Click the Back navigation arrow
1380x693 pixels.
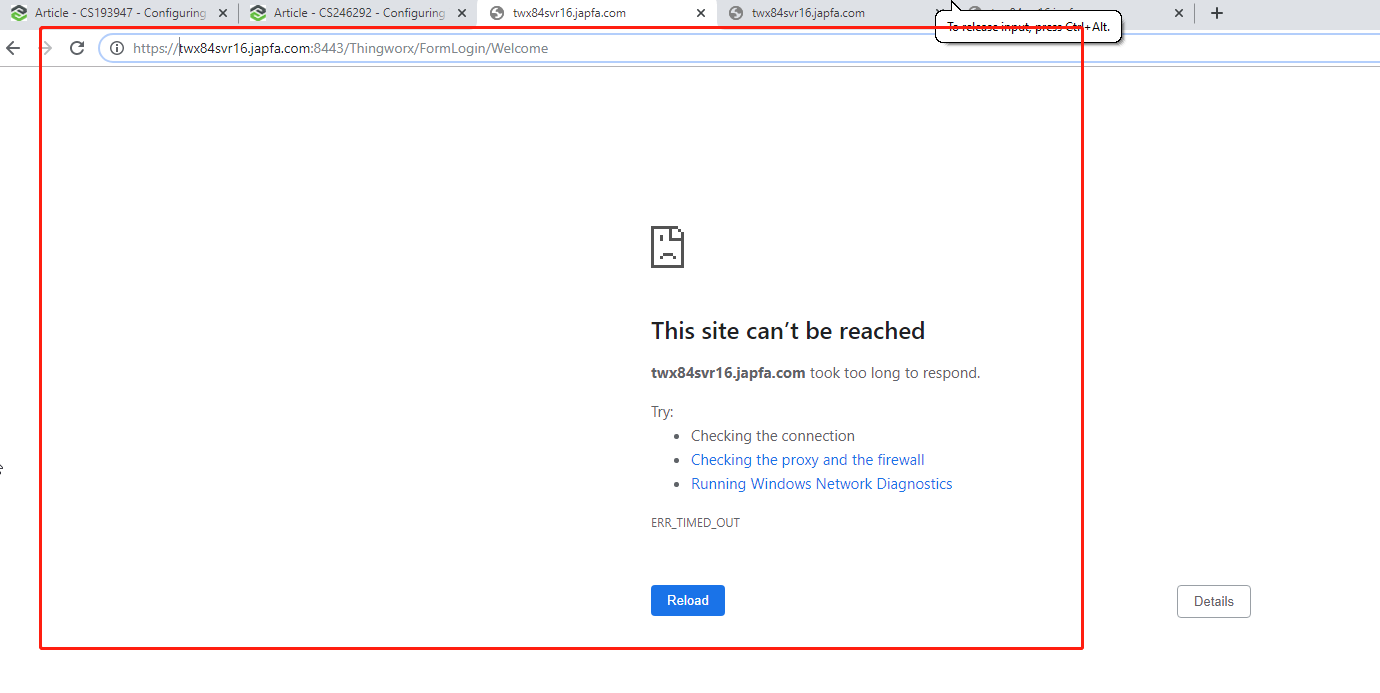(13, 47)
